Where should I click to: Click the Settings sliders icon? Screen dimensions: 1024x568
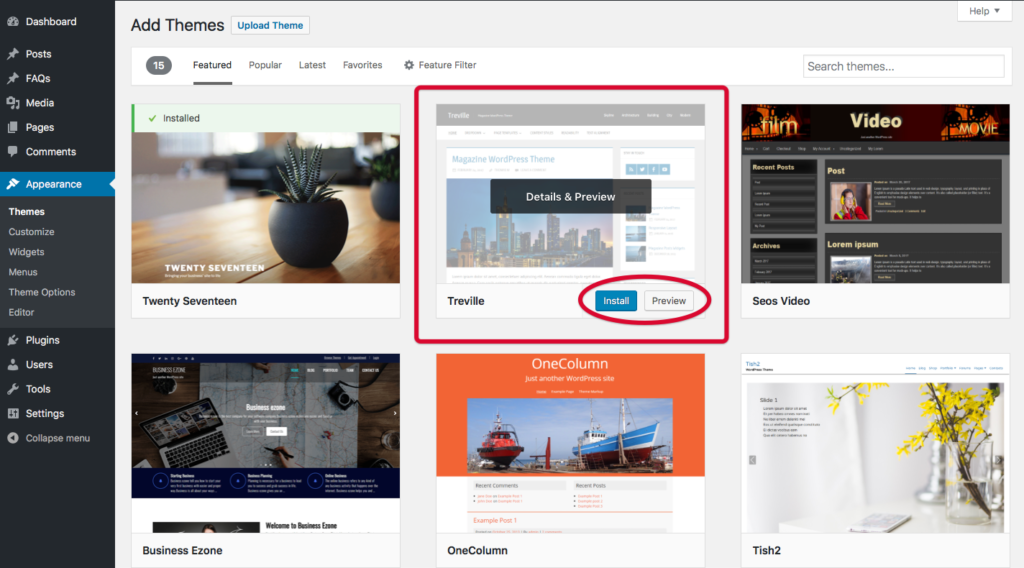13,413
